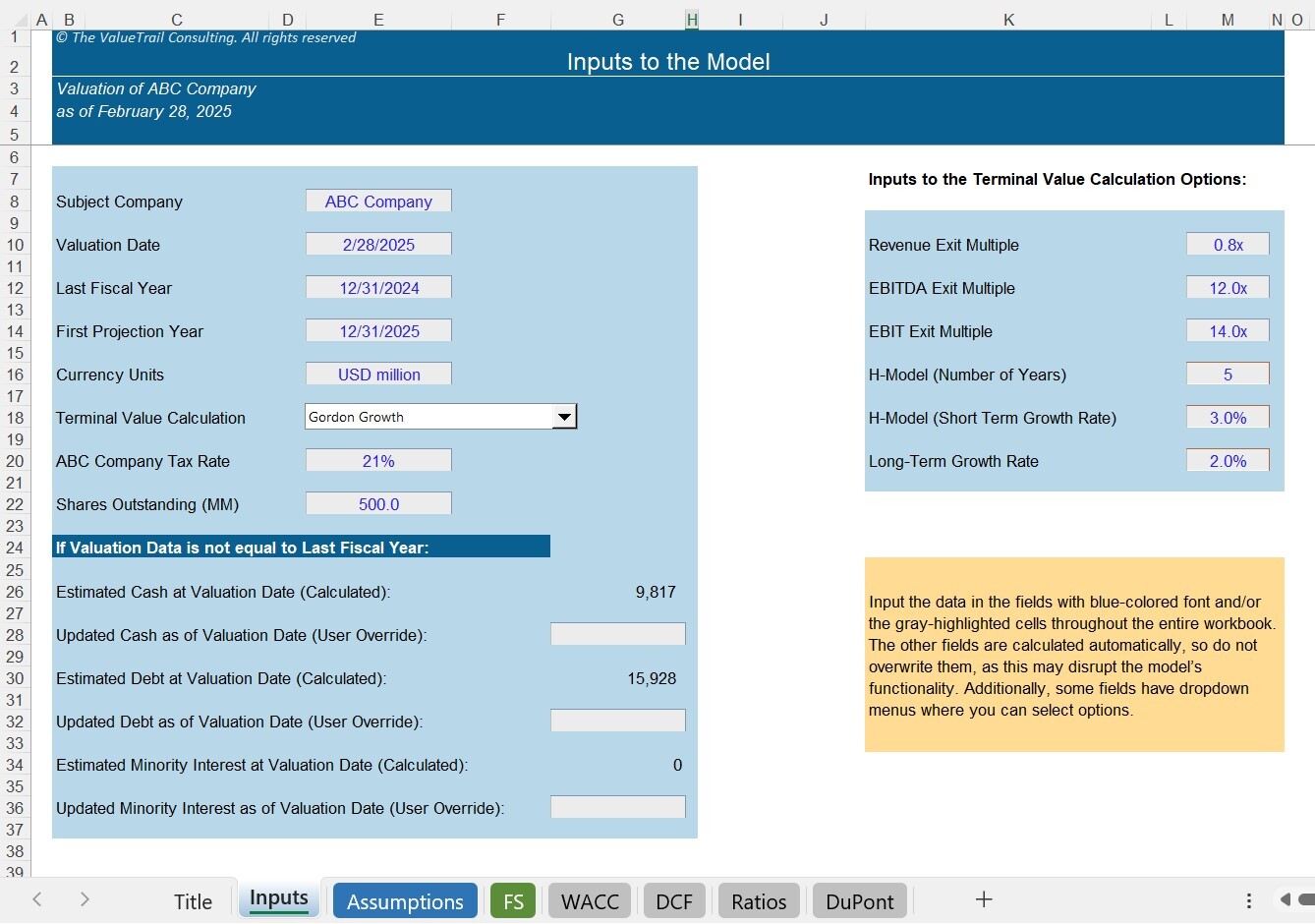The height and width of the screenshot is (924, 1315).
Task: Go to the Assumptions sheet
Action: coord(404,899)
